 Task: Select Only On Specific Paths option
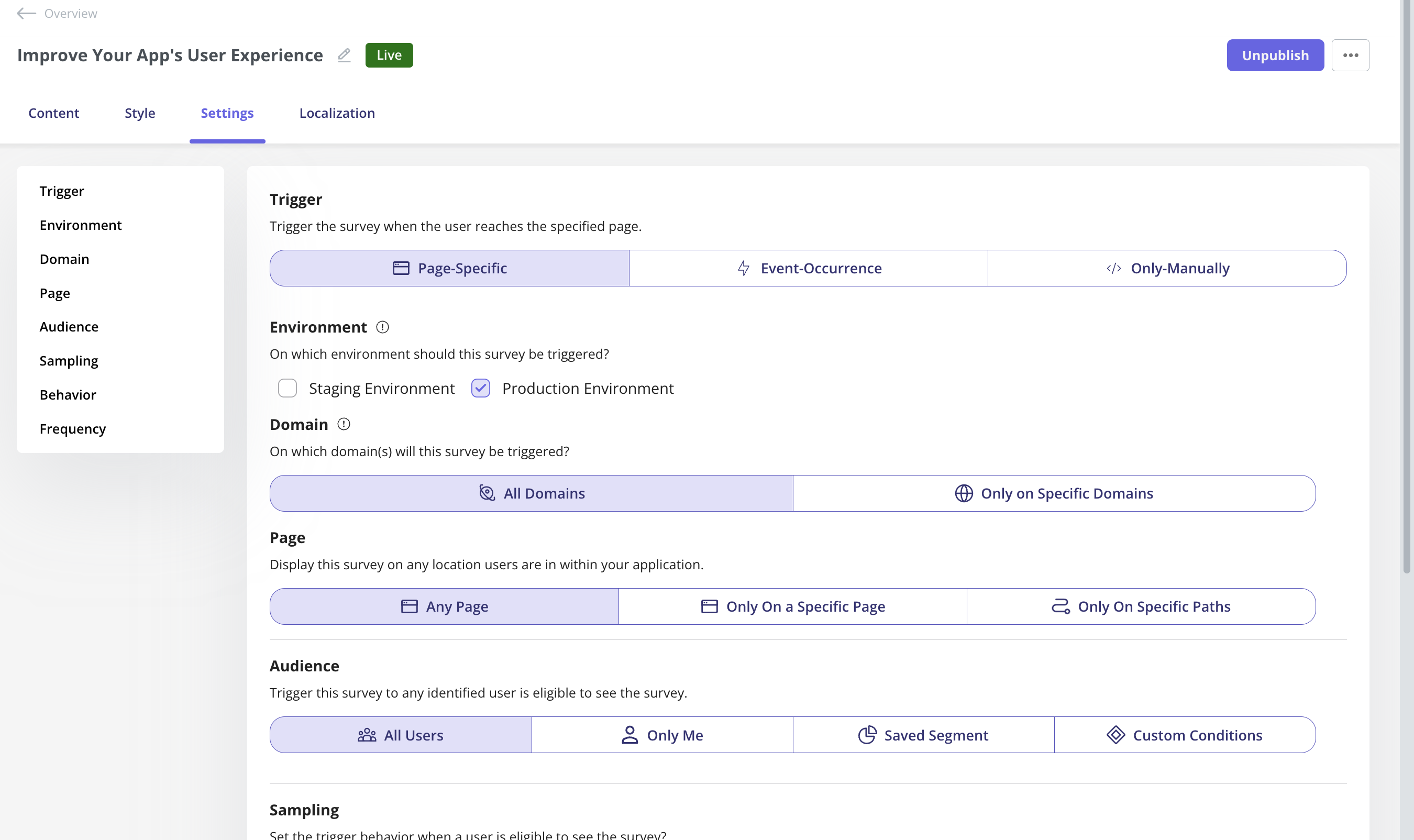(1141, 607)
